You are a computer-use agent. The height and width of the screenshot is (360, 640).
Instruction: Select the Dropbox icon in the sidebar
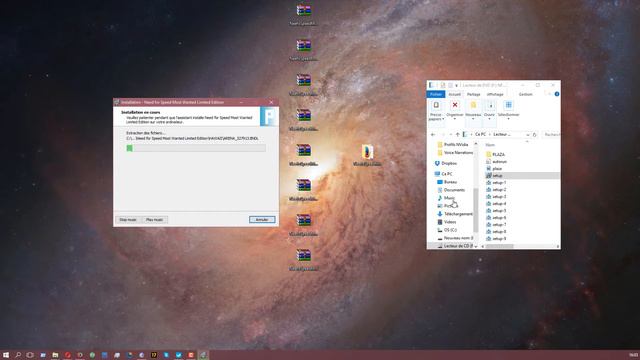(437, 163)
